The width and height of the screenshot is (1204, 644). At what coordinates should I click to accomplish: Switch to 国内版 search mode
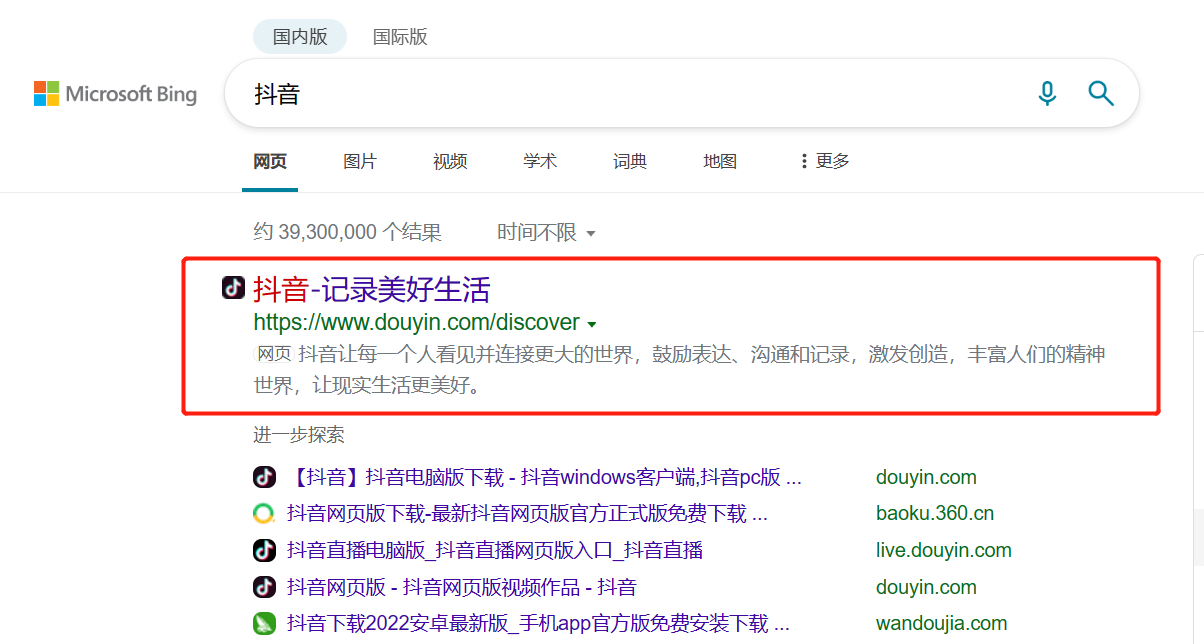coord(299,37)
